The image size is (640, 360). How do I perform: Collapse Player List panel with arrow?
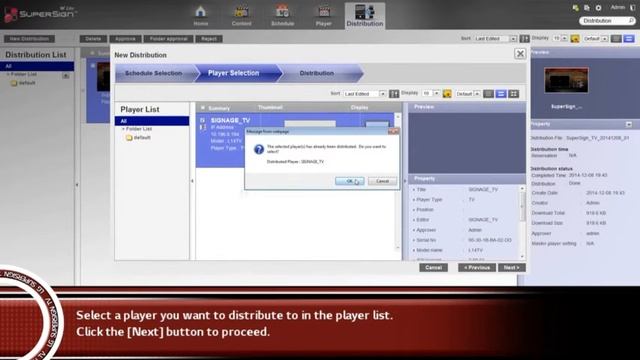[192, 181]
